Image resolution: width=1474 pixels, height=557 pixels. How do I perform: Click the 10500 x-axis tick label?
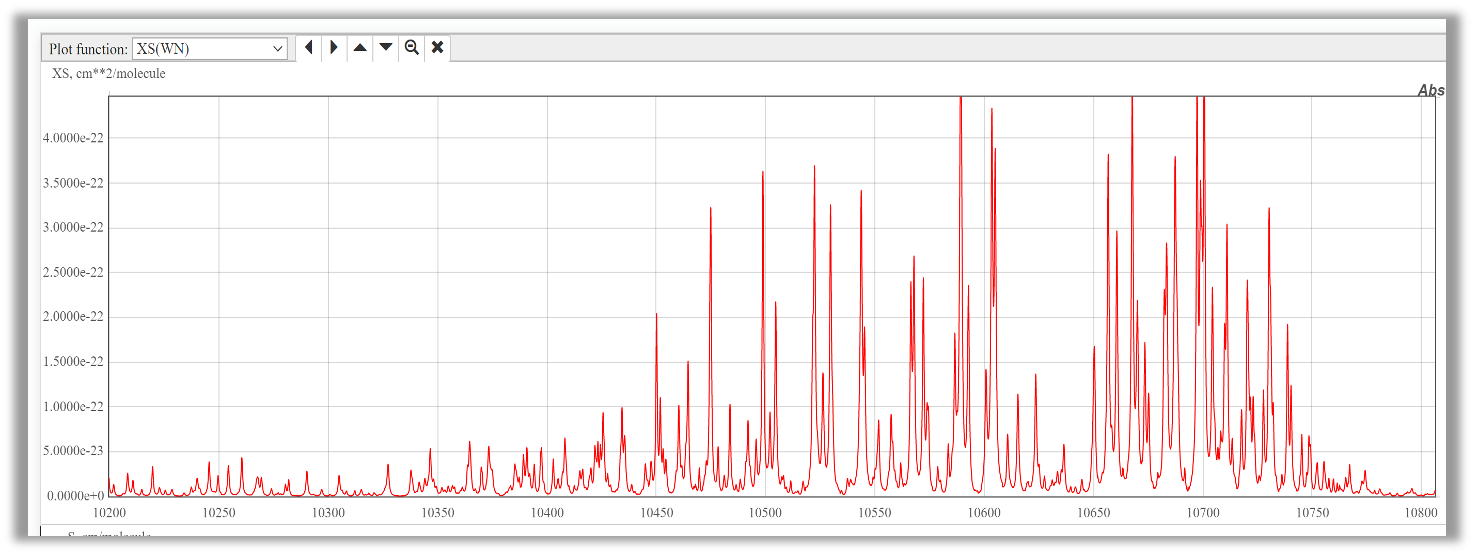click(765, 513)
